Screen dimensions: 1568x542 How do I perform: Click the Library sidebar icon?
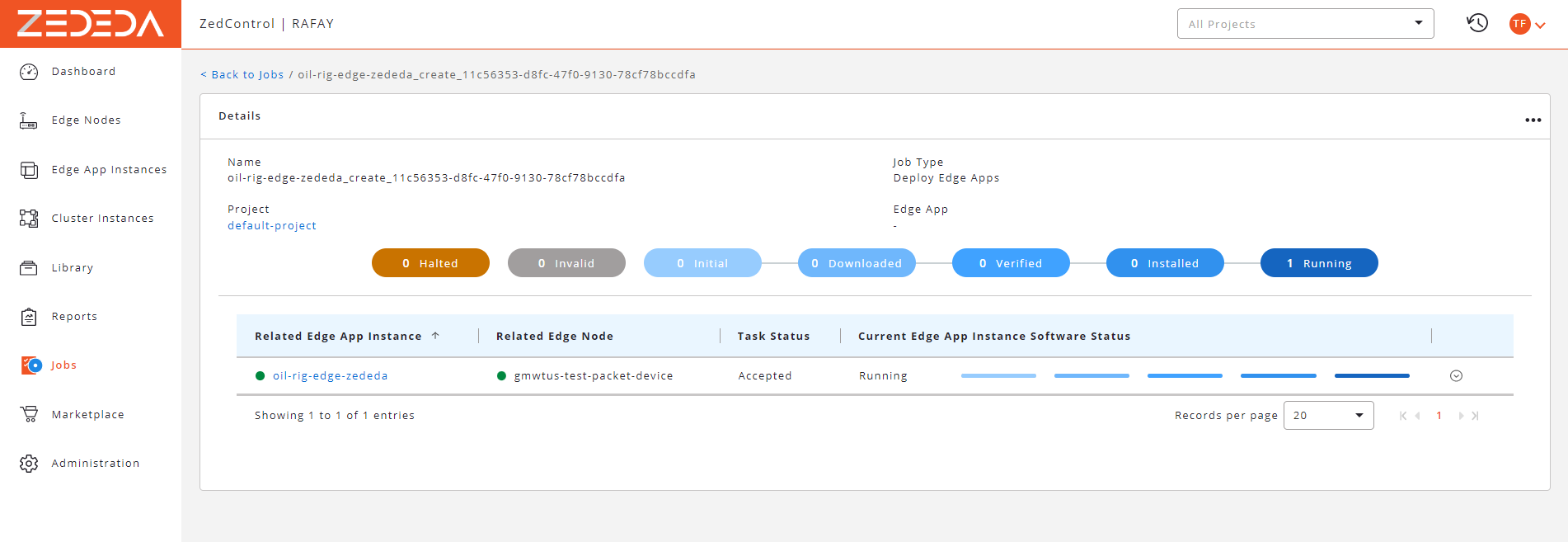click(x=29, y=268)
